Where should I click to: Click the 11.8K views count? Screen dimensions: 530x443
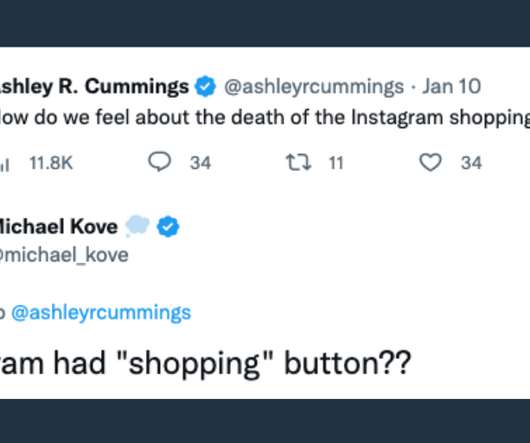coord(51,163)
